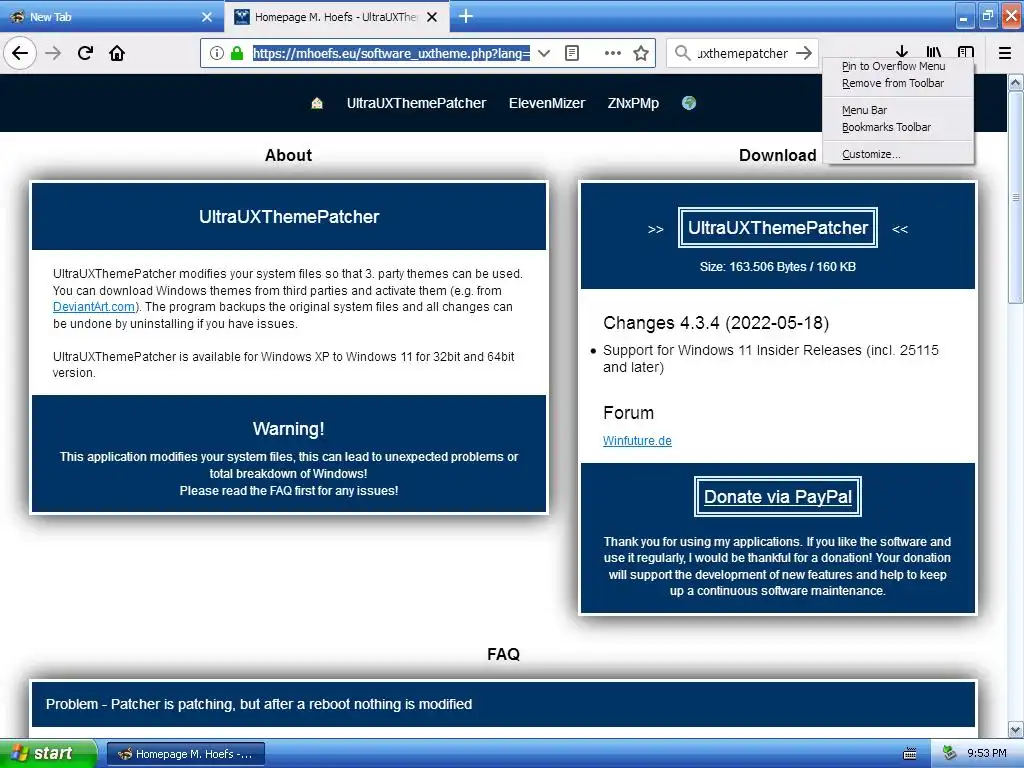Image resolution: width=1024 pixels, height=768 pixels.
Task: Open ZNxPMp nav link
Action: point(633,103)
